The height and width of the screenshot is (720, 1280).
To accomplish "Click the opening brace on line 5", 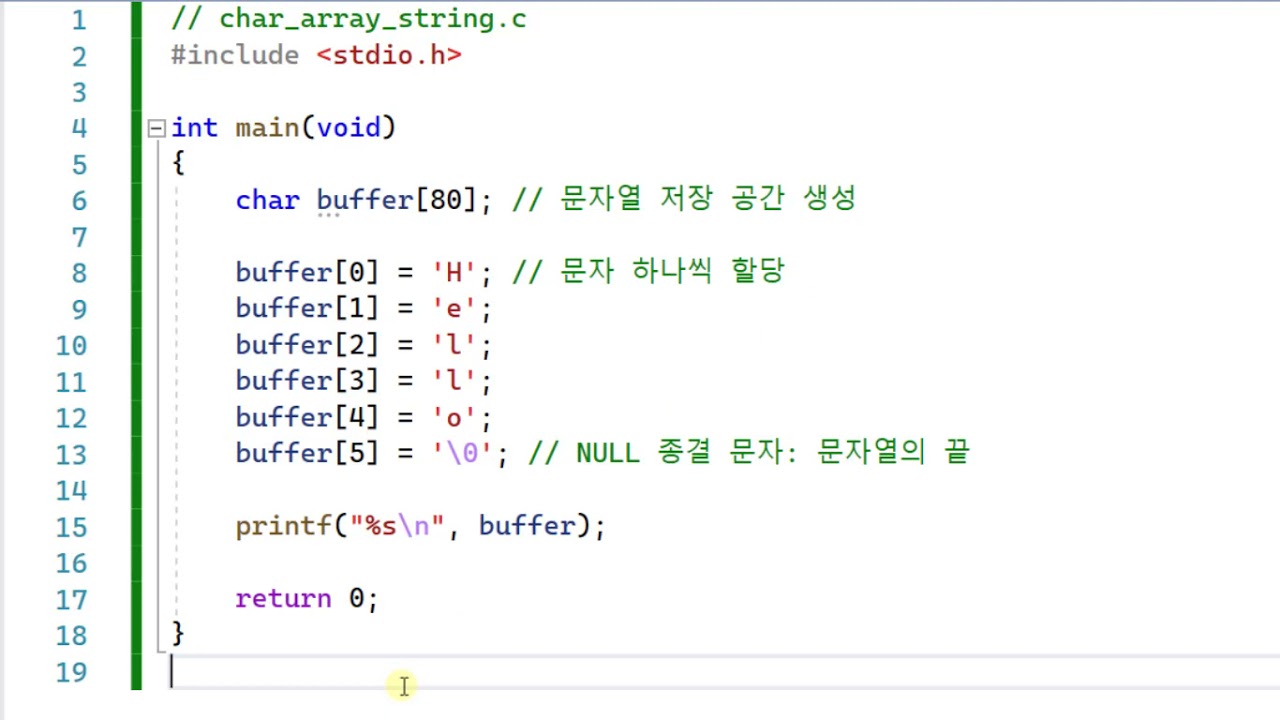I will [x=178, y=163].
